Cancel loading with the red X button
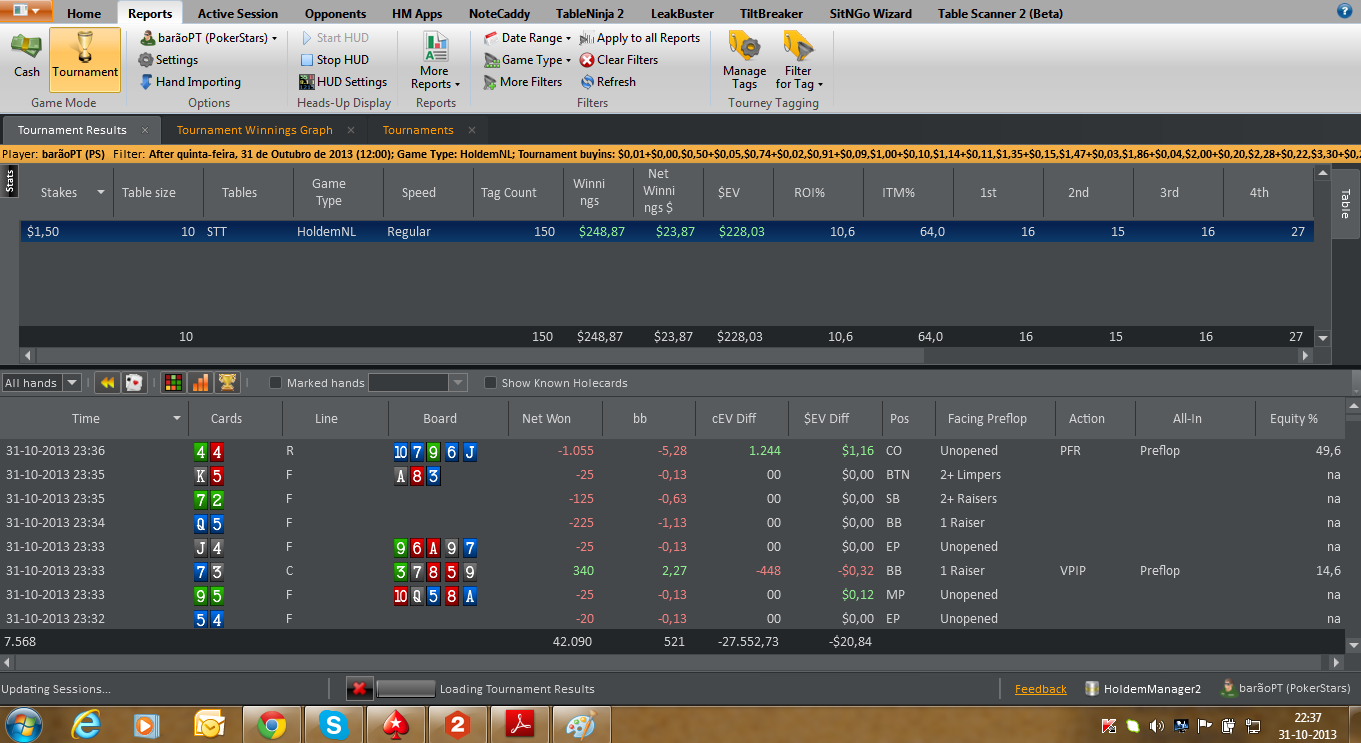 (x=360, y=689)
